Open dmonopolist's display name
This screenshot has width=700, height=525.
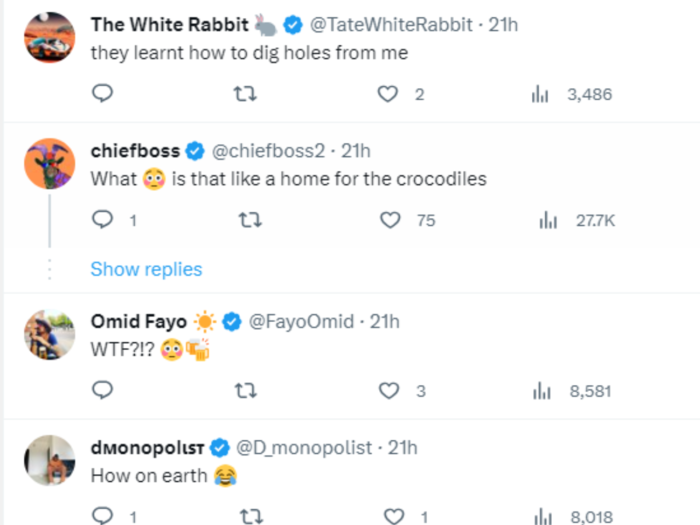[x=147, y=448]
